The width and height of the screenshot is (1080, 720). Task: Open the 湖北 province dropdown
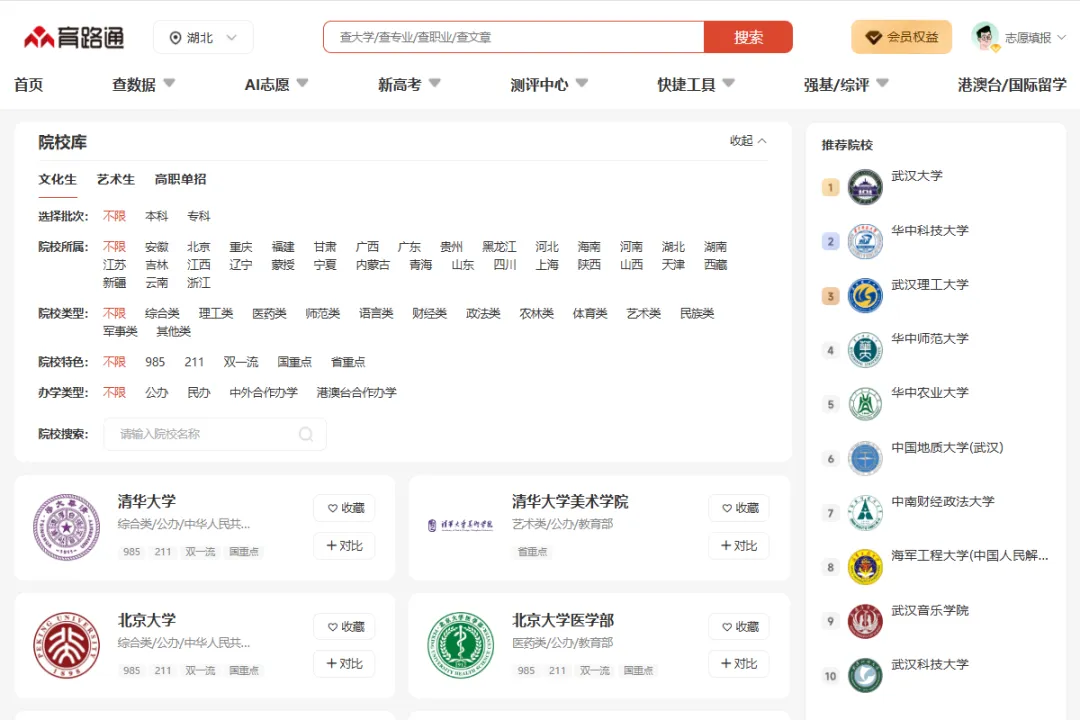[203, 37]
